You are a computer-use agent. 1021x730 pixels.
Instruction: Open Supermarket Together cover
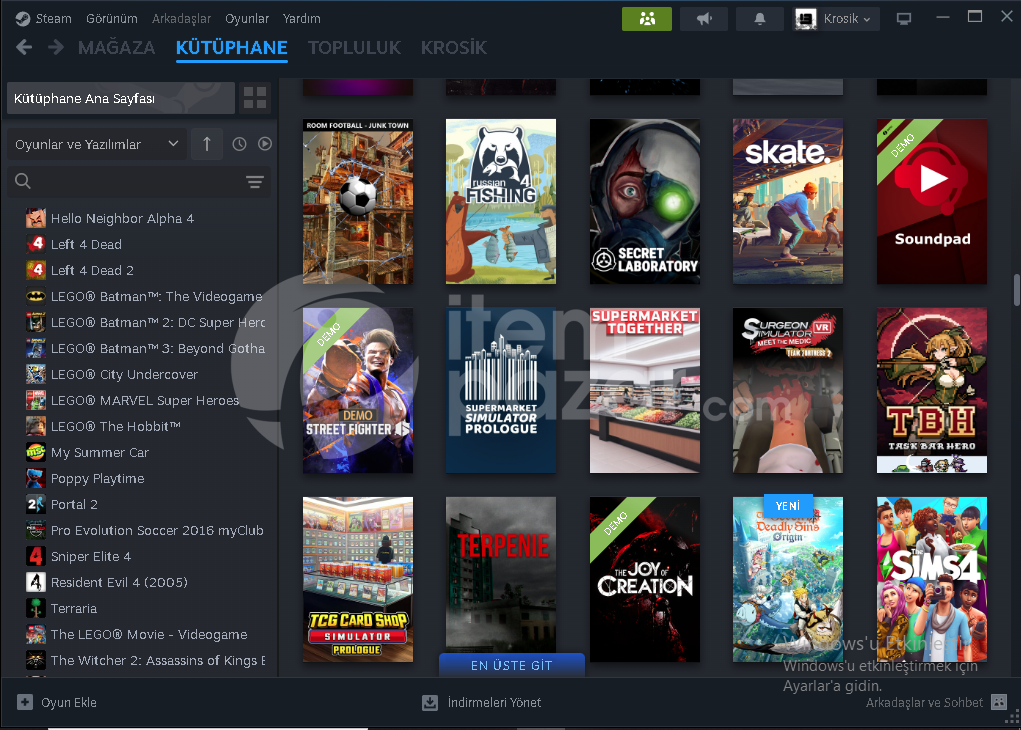645,390
